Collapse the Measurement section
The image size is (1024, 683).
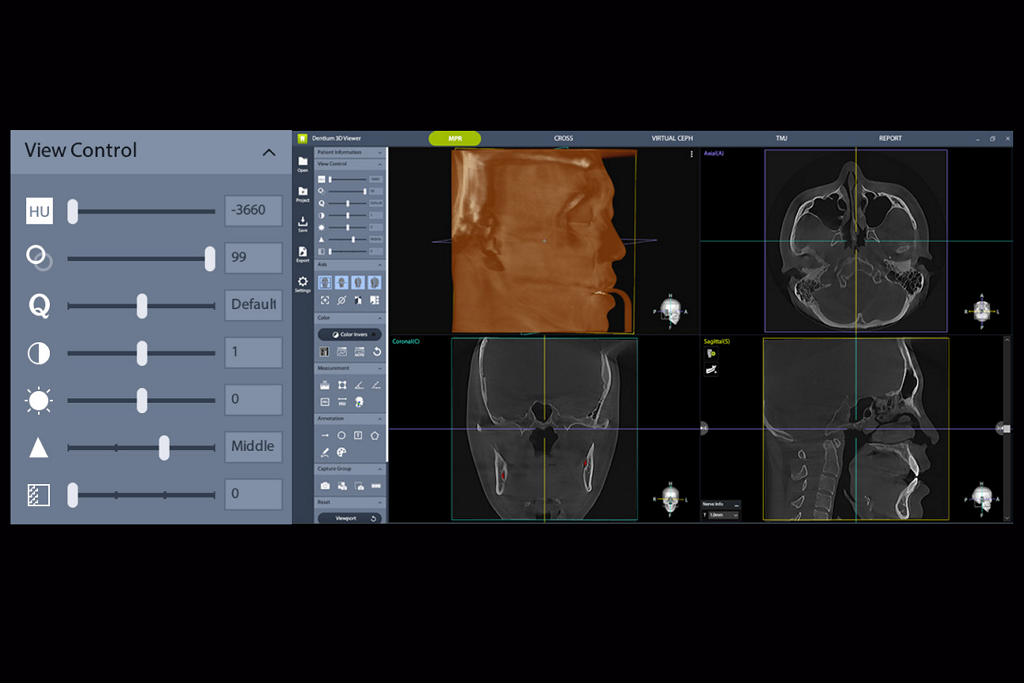click(x=380, y=368)
